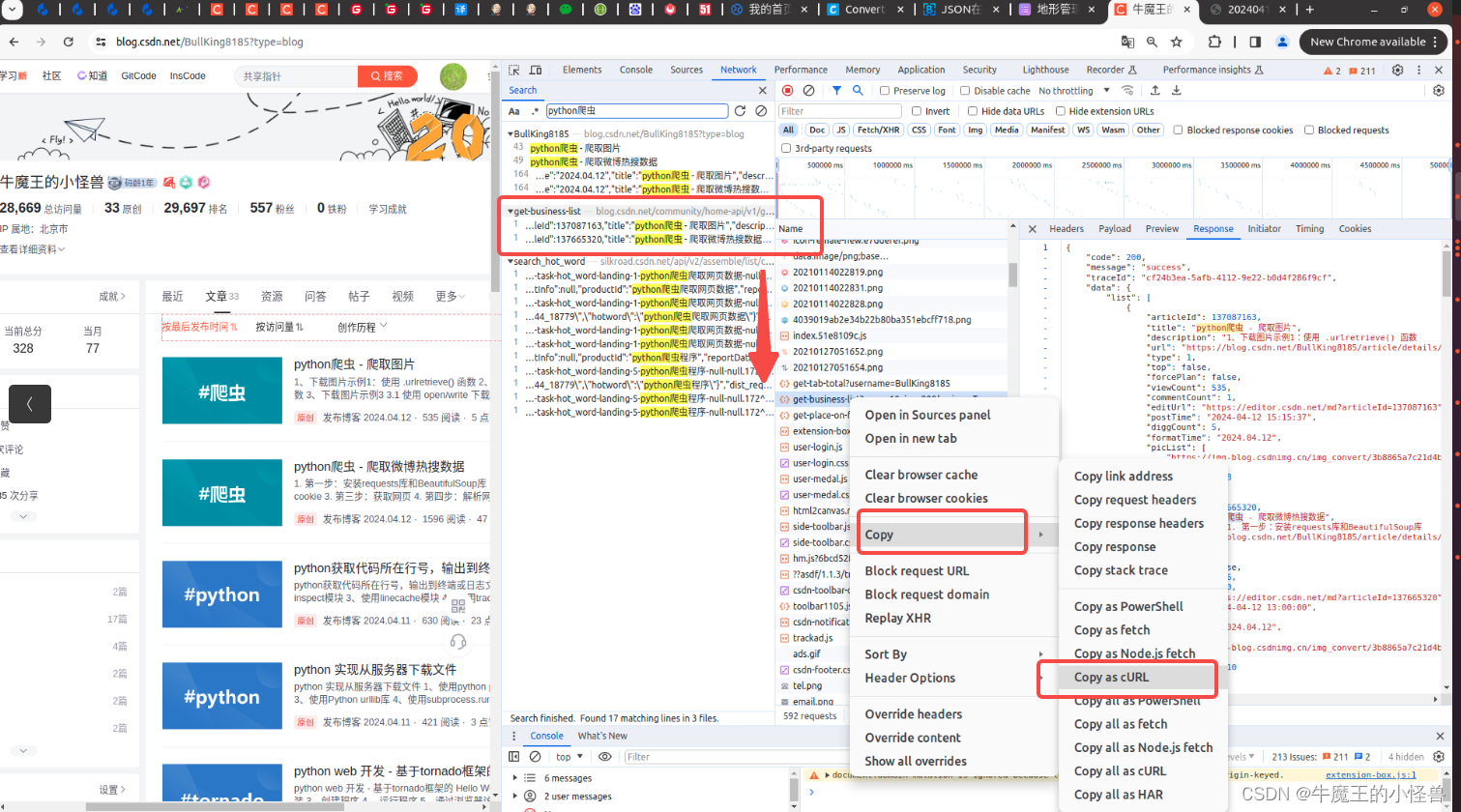Translate this page icon in address bar
The width and height of the screenshot is (1461, 812).
[x=1127, y=43]
